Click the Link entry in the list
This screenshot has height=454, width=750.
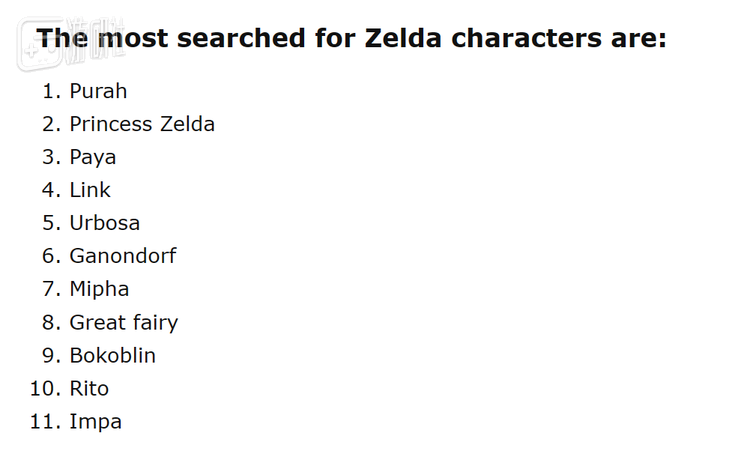(90, 190)
